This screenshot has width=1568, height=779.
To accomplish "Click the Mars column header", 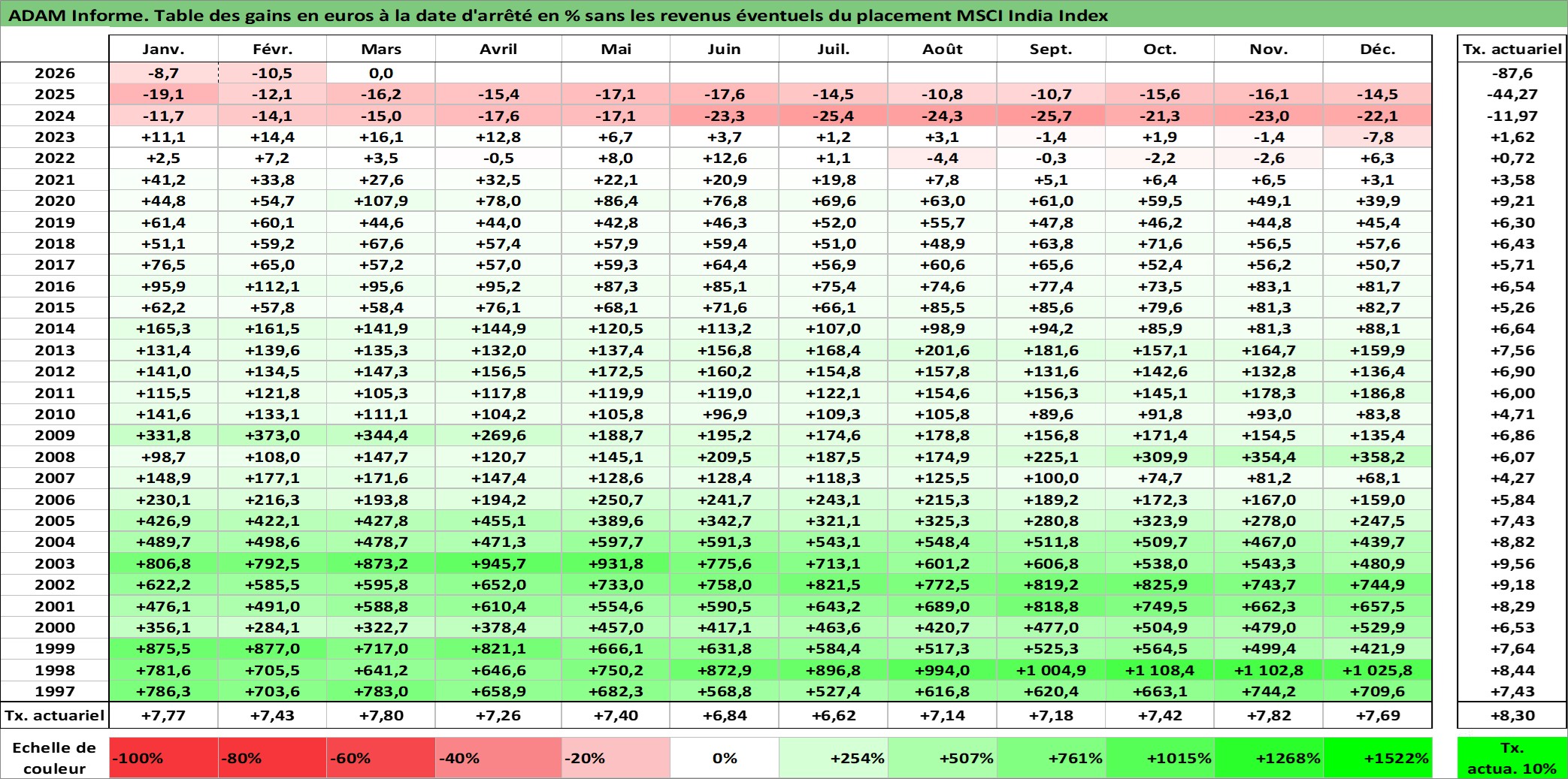I will 381,49.
